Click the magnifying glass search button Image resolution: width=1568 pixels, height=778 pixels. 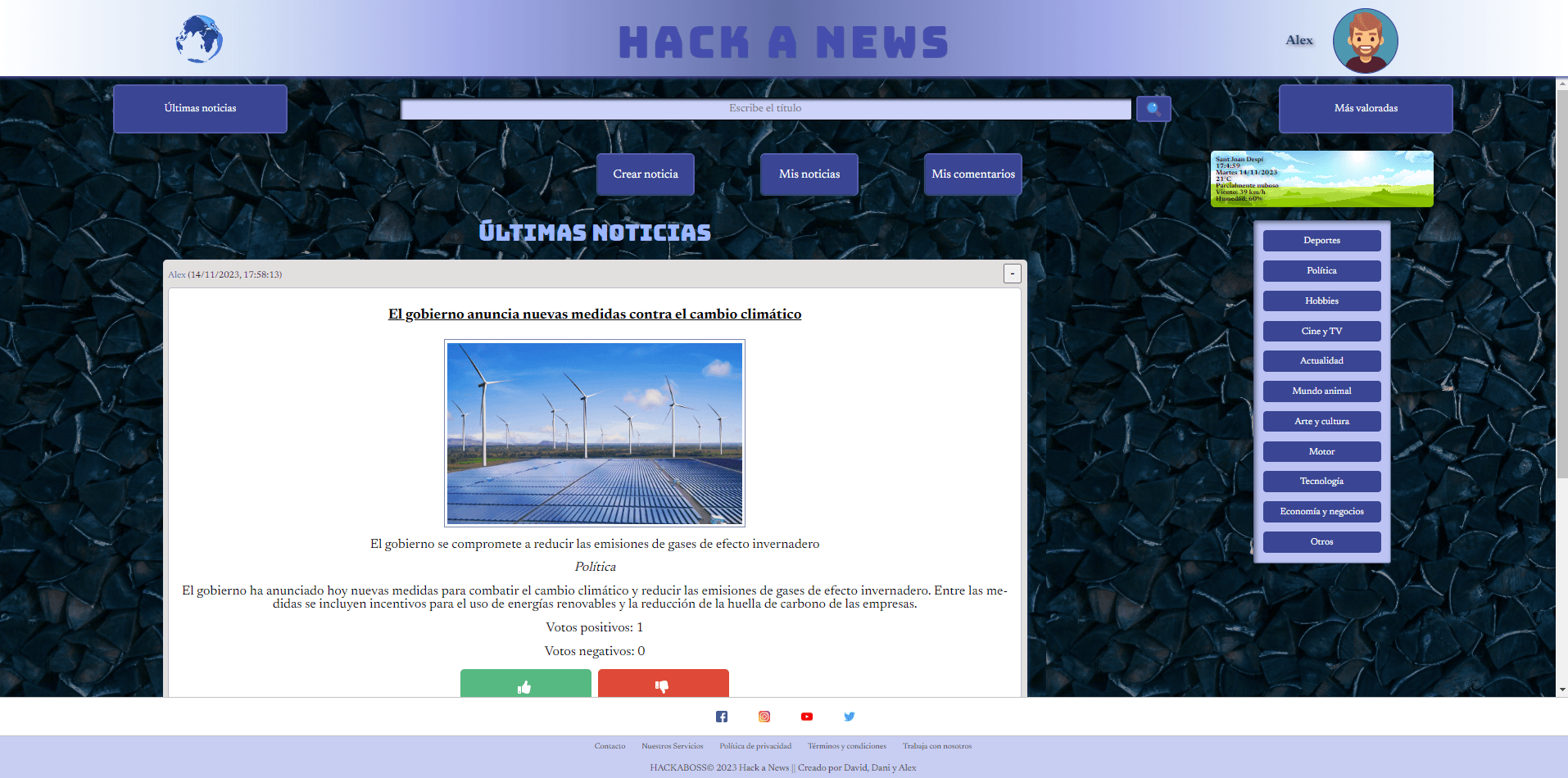click(x=1153, y=109)
